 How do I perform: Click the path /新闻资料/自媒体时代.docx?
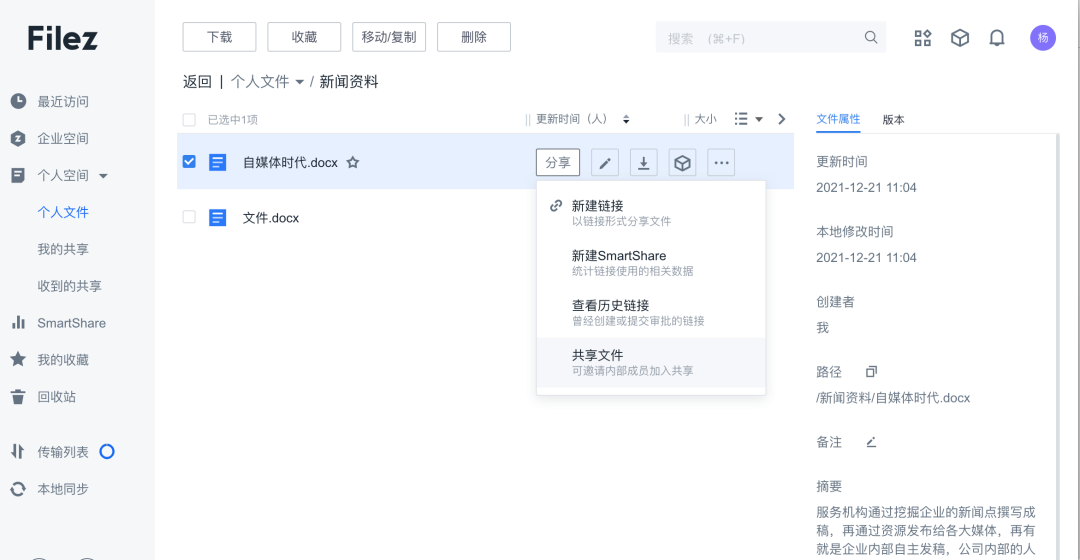893,398
